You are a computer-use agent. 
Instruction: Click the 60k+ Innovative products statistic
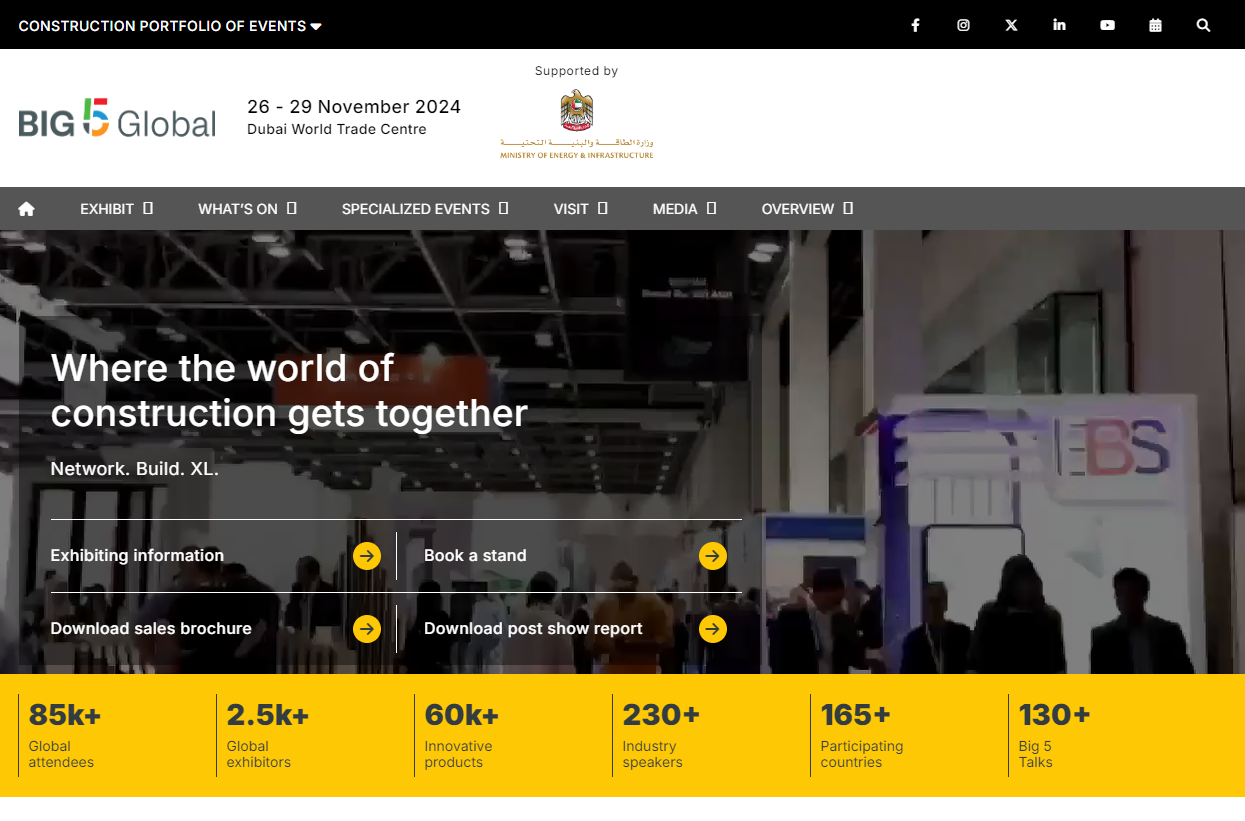[462, 735]
